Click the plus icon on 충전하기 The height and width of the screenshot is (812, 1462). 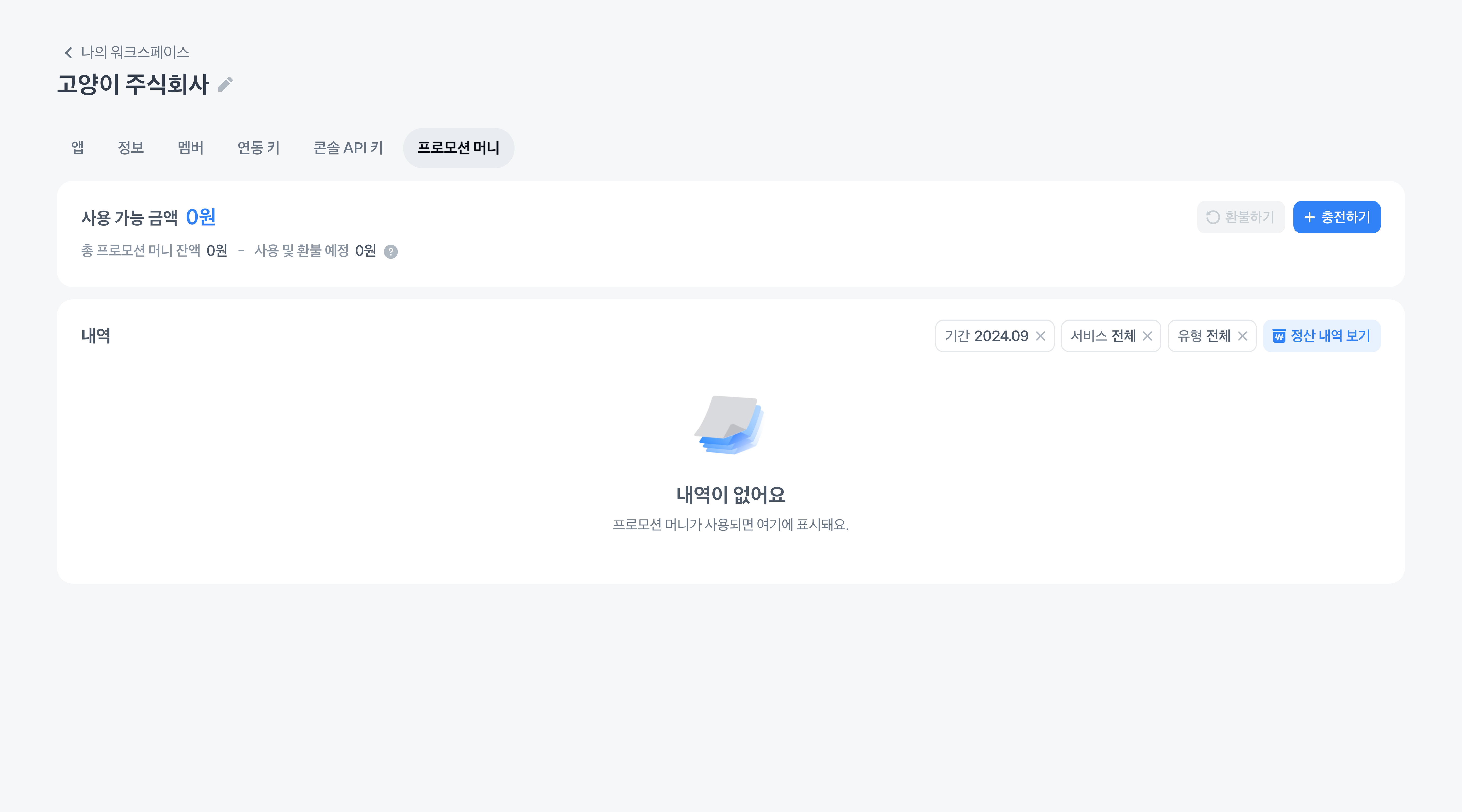1309,217
